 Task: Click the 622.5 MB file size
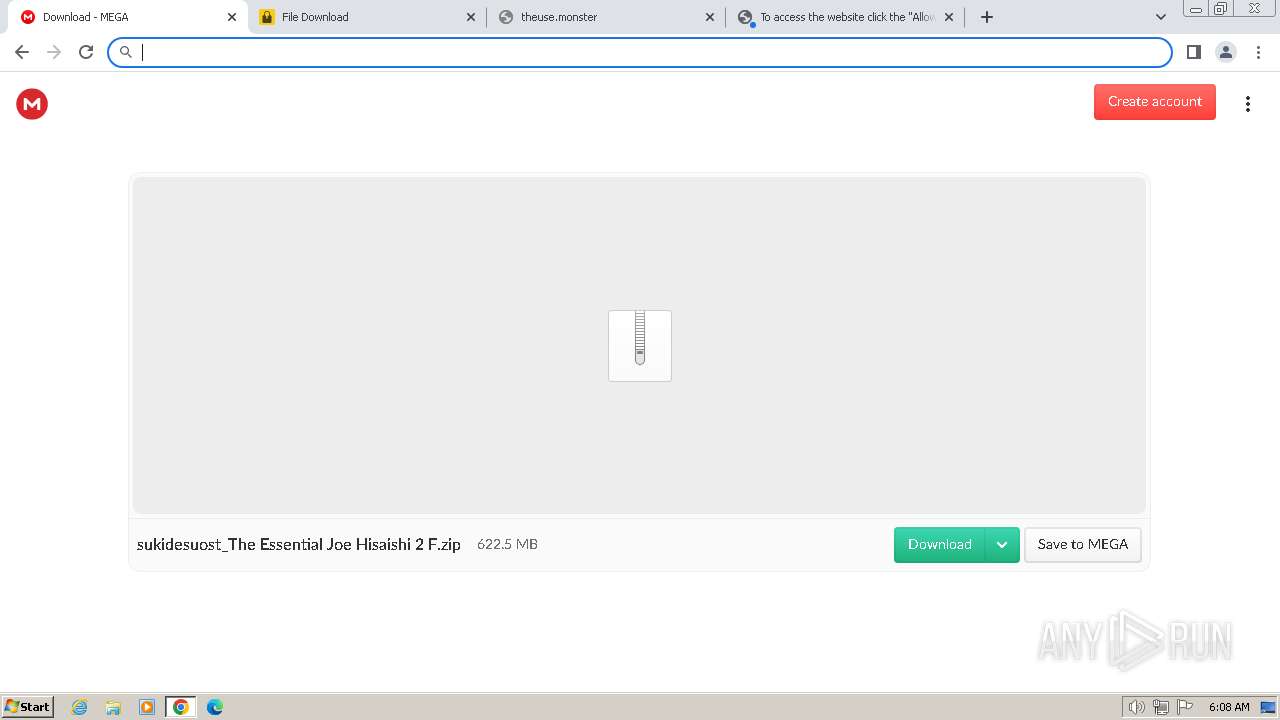507,544
